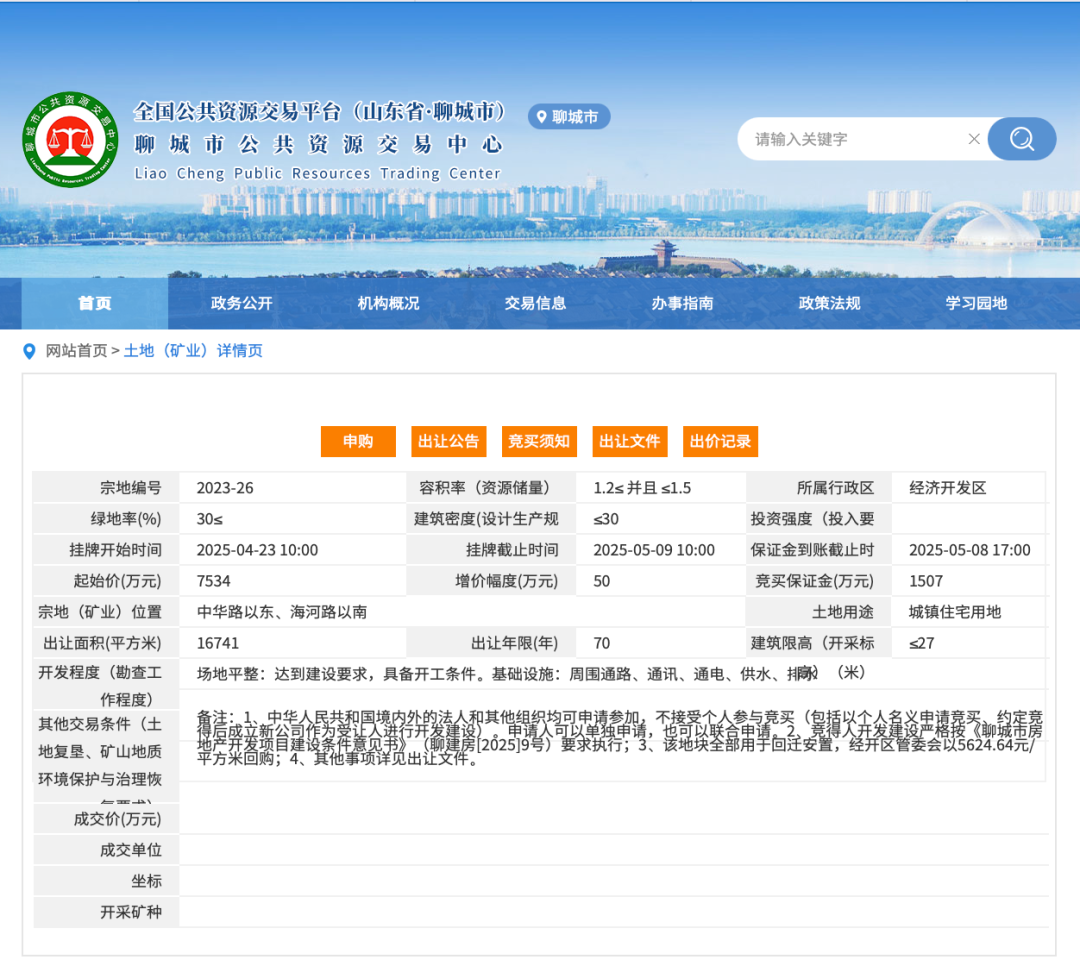
Task: Open the 出让文件 documents
Action: coord(629,441)
